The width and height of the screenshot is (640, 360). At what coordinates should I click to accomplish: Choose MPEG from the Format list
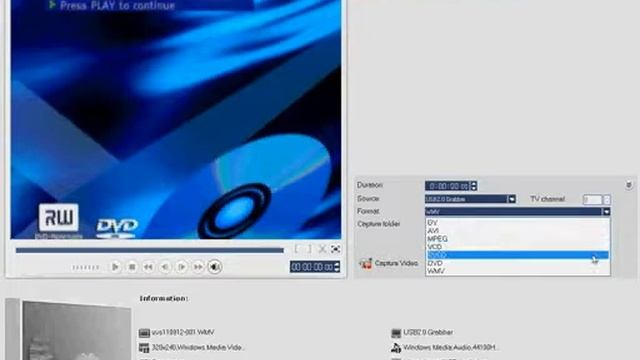518,239
